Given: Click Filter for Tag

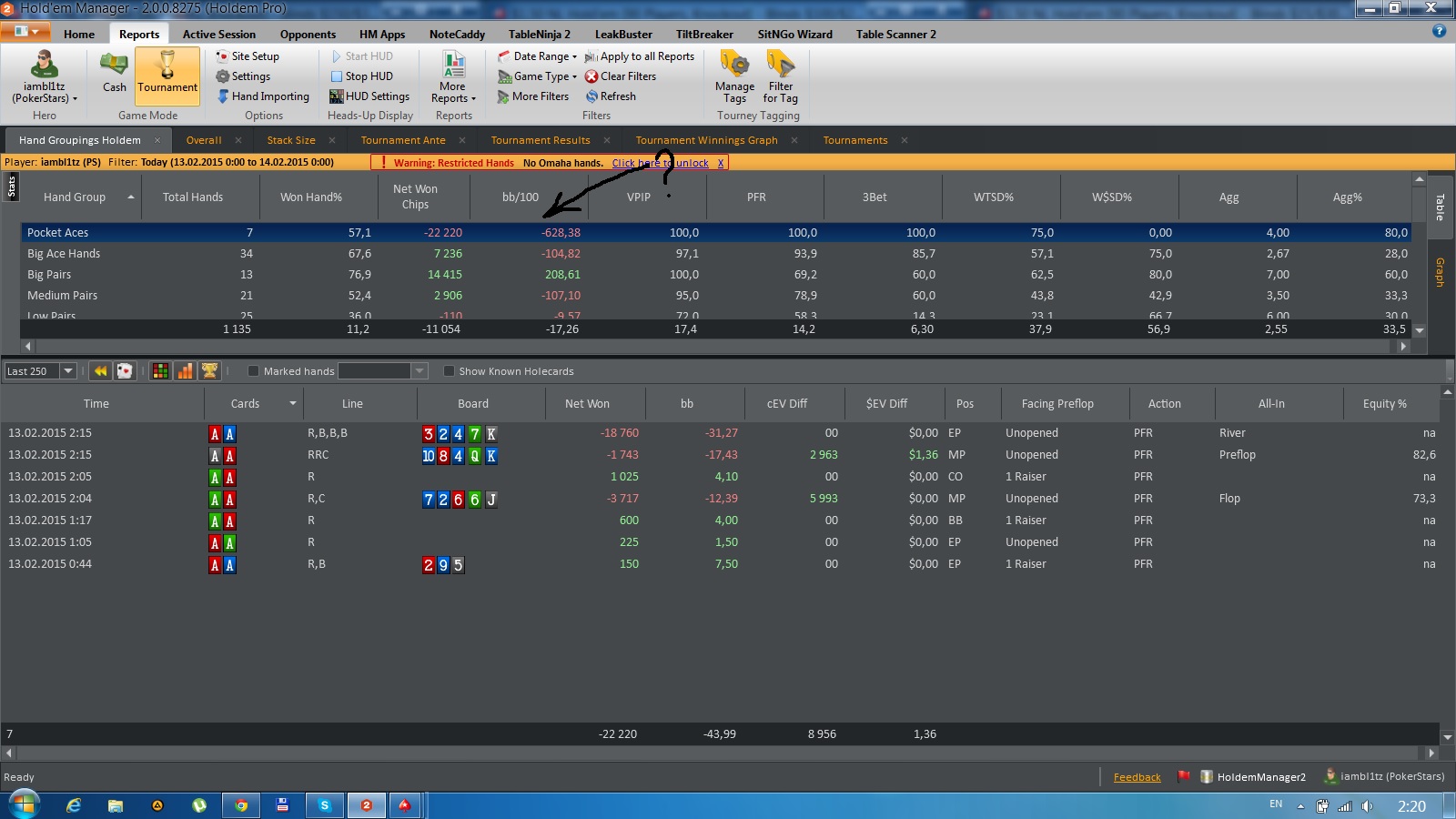Looking at the screenshot, I should tap(781, 76).
